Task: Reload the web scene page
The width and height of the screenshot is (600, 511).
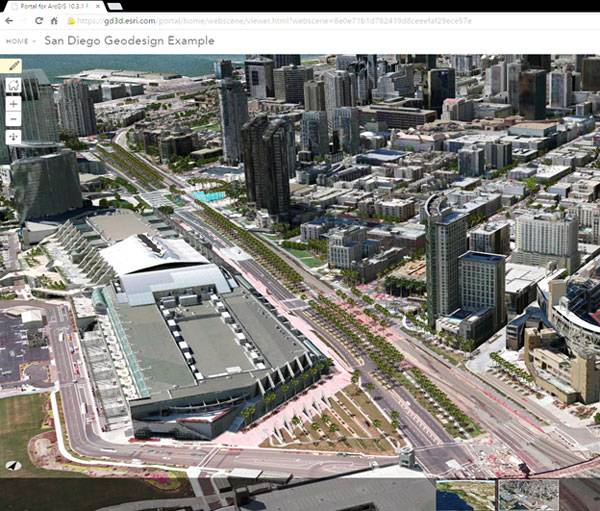Action: pyautogui.click(x=39, y=20)
